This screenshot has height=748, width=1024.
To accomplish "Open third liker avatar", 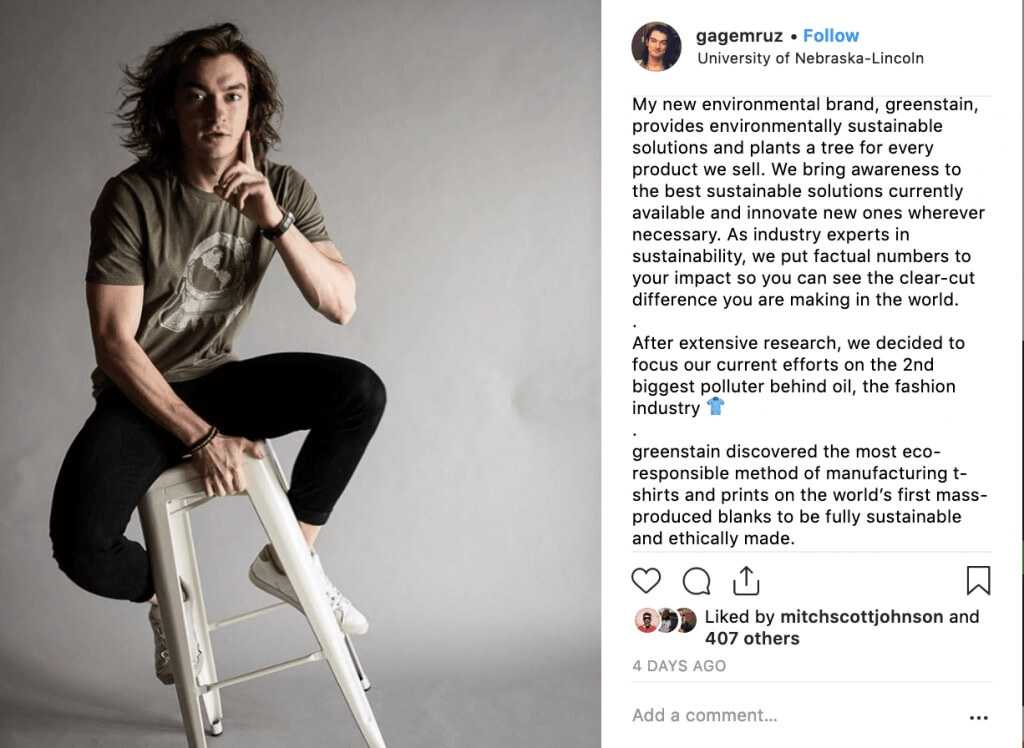I will [x=686, y=621].
